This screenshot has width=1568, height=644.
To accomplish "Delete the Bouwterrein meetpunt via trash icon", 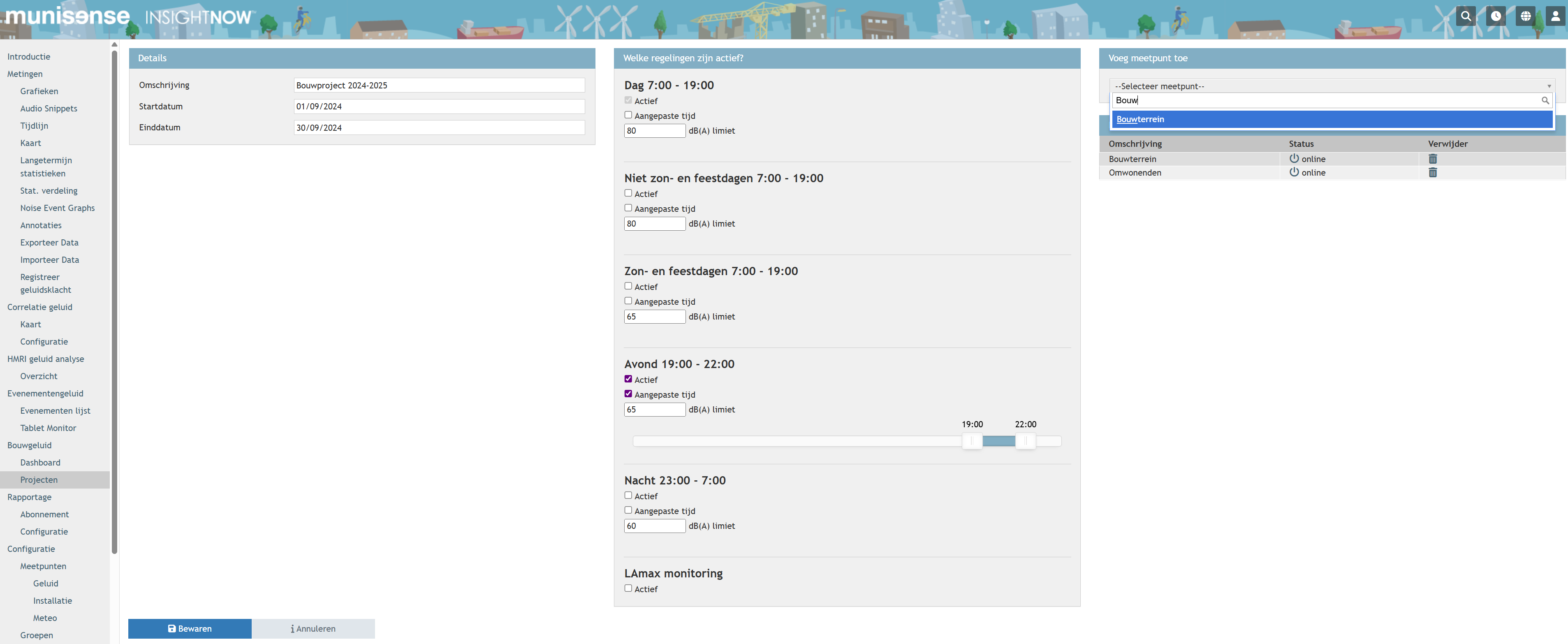I will click(x=1432, y=159).
